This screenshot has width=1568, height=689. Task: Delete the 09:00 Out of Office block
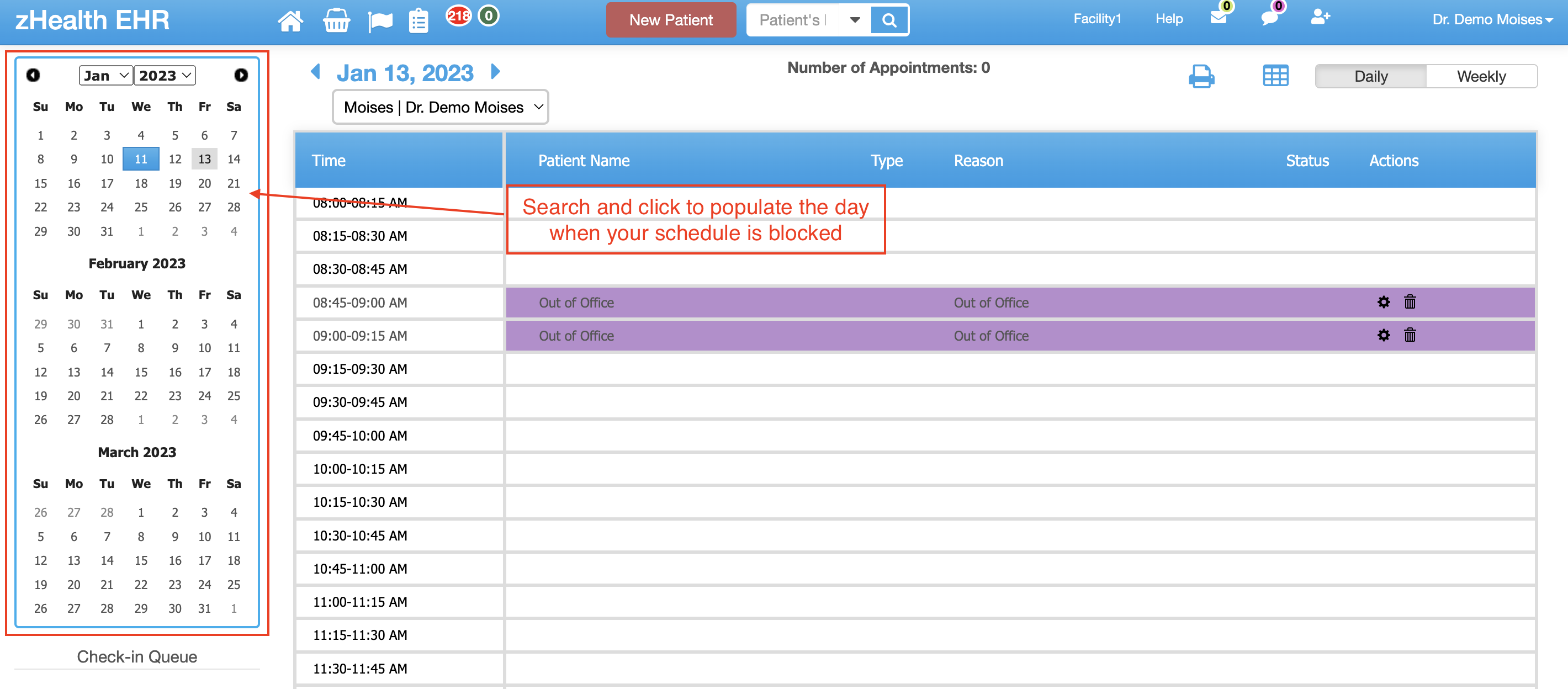tap(1410, 335)
